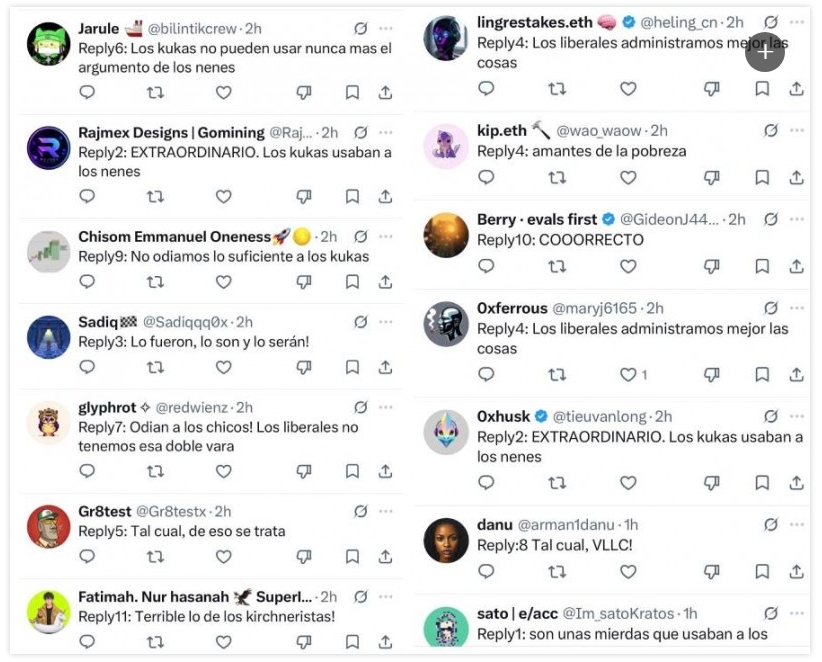Tap the floating plus compose button

click(x=765, y=52)
